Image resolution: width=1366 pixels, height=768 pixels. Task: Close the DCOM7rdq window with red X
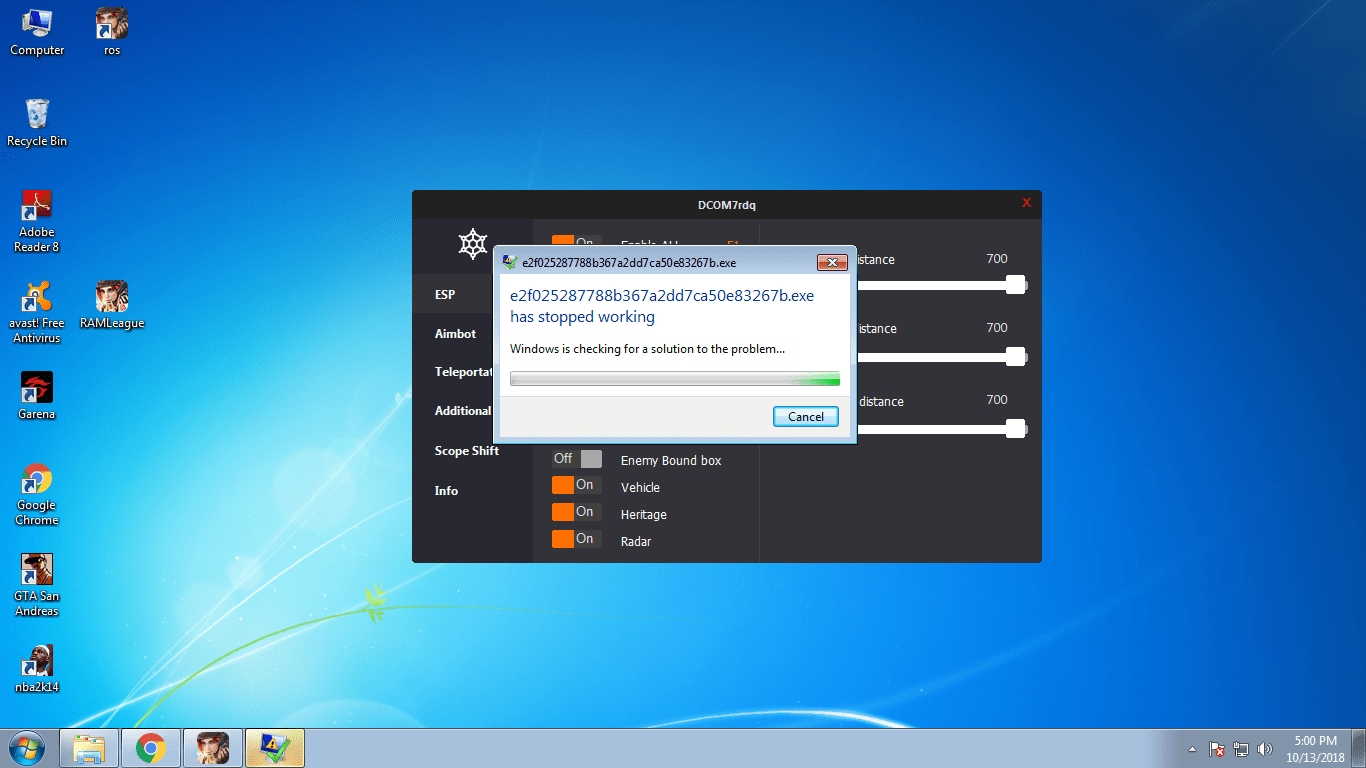1026,203
